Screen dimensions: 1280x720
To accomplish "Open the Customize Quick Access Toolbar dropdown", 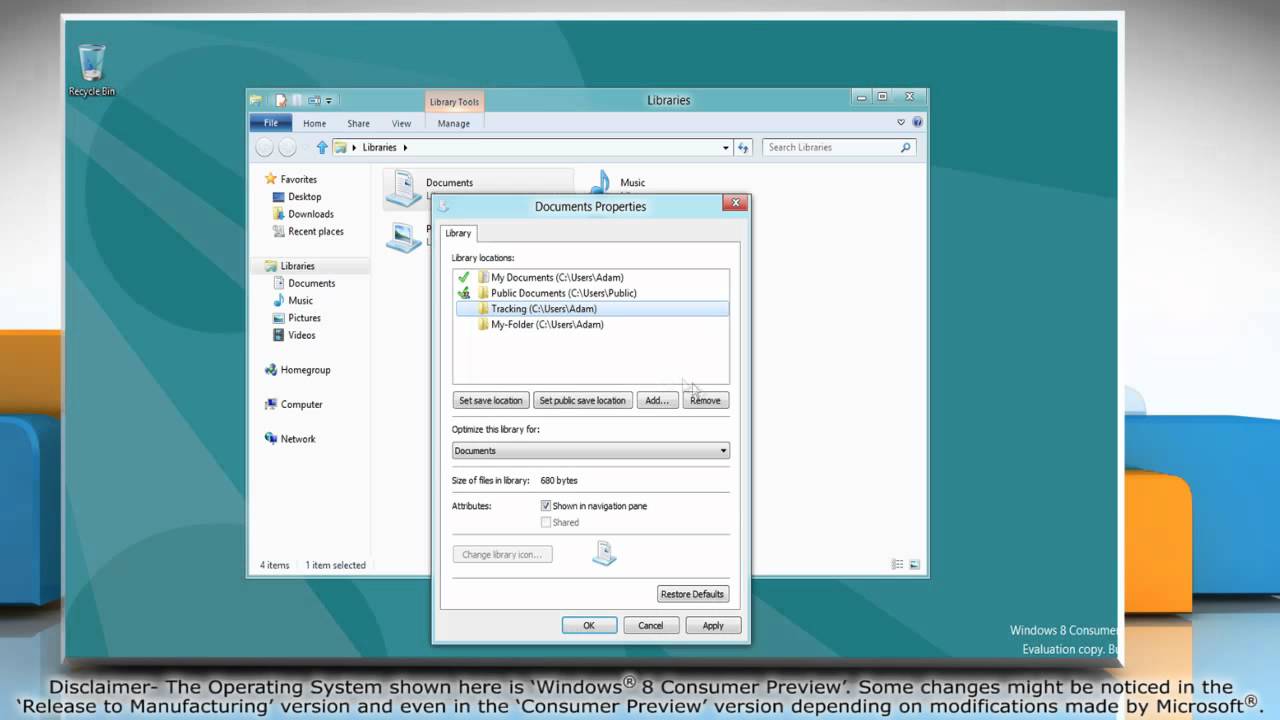I will coord(328,100).
